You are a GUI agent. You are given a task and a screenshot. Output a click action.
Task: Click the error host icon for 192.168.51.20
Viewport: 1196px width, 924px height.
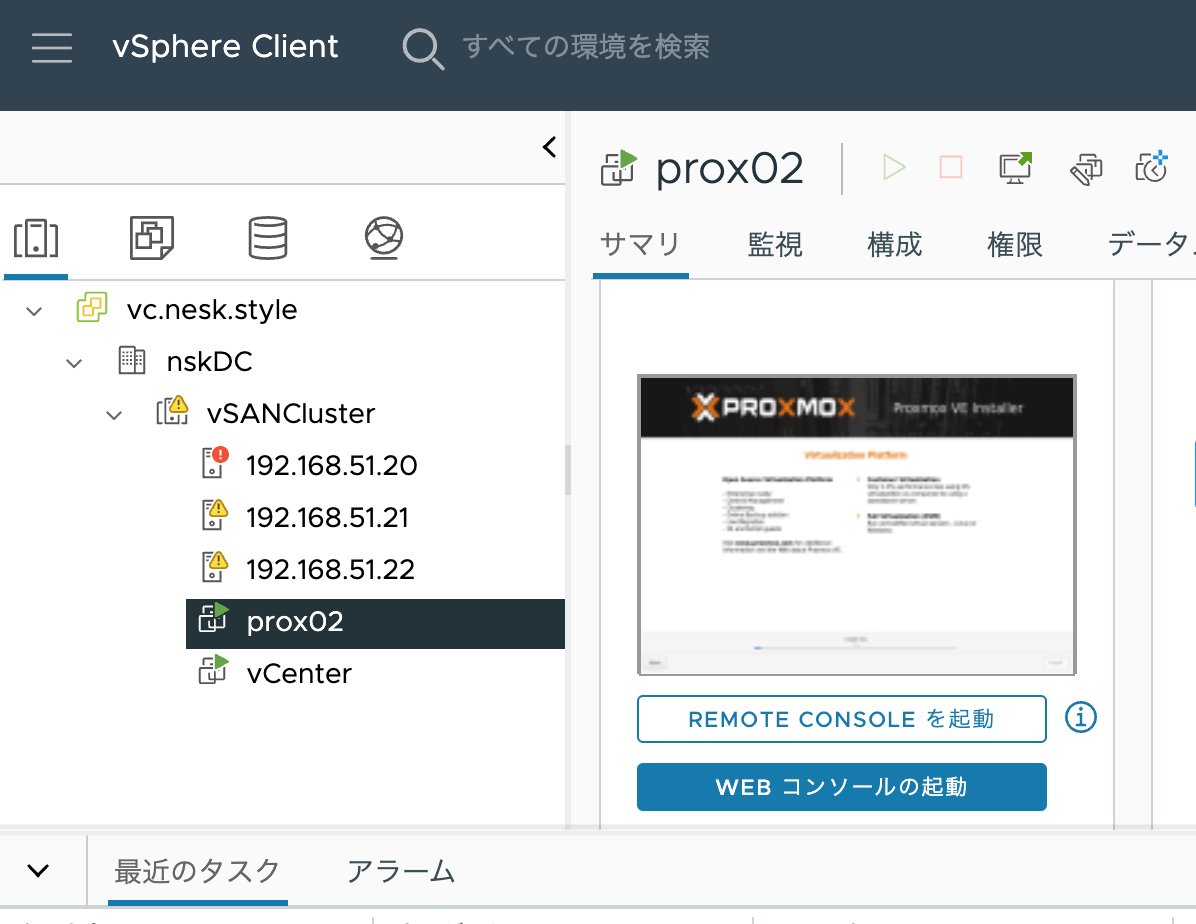pos(214,462)
